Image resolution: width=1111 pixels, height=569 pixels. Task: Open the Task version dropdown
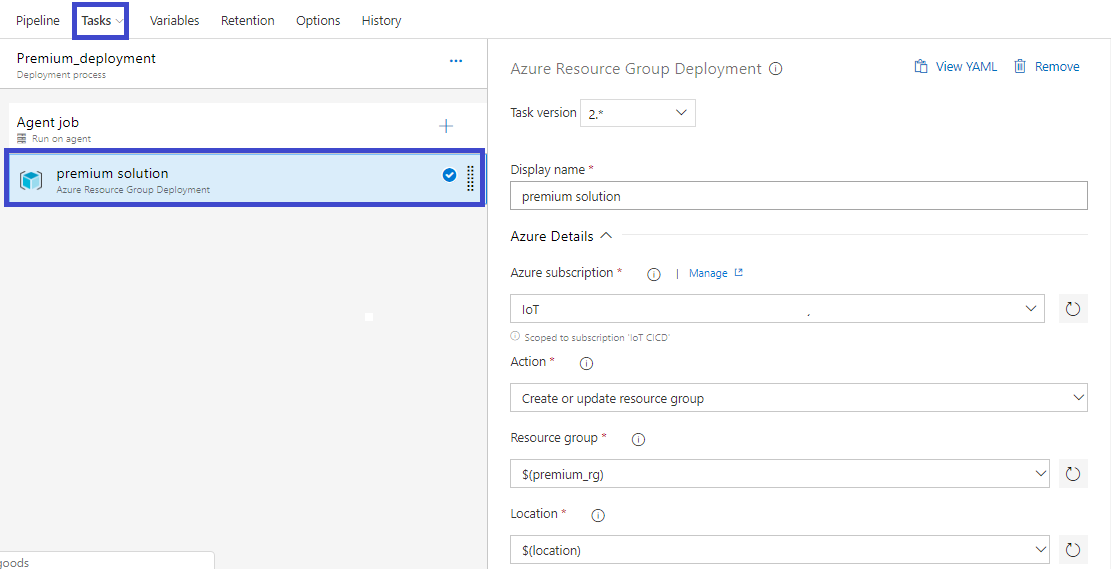(x=637, y=113)
